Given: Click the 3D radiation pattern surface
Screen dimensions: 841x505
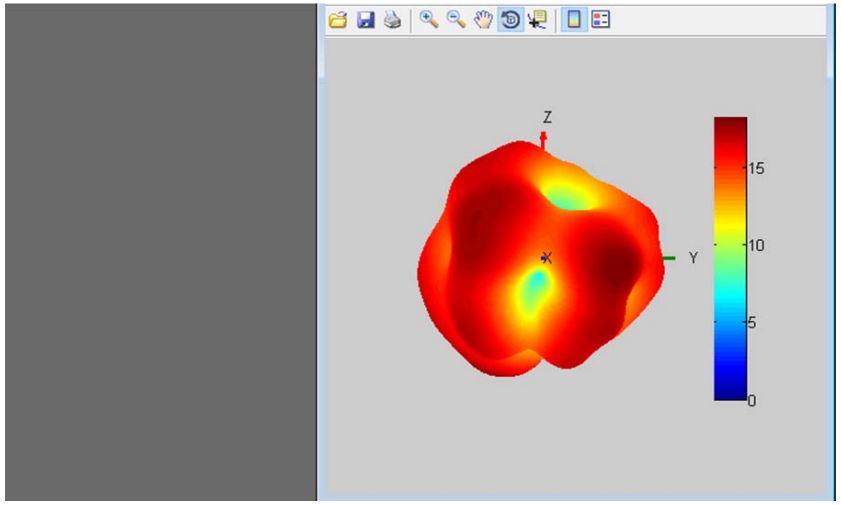Looking at the screenshot, I should (x=541, y=258).
